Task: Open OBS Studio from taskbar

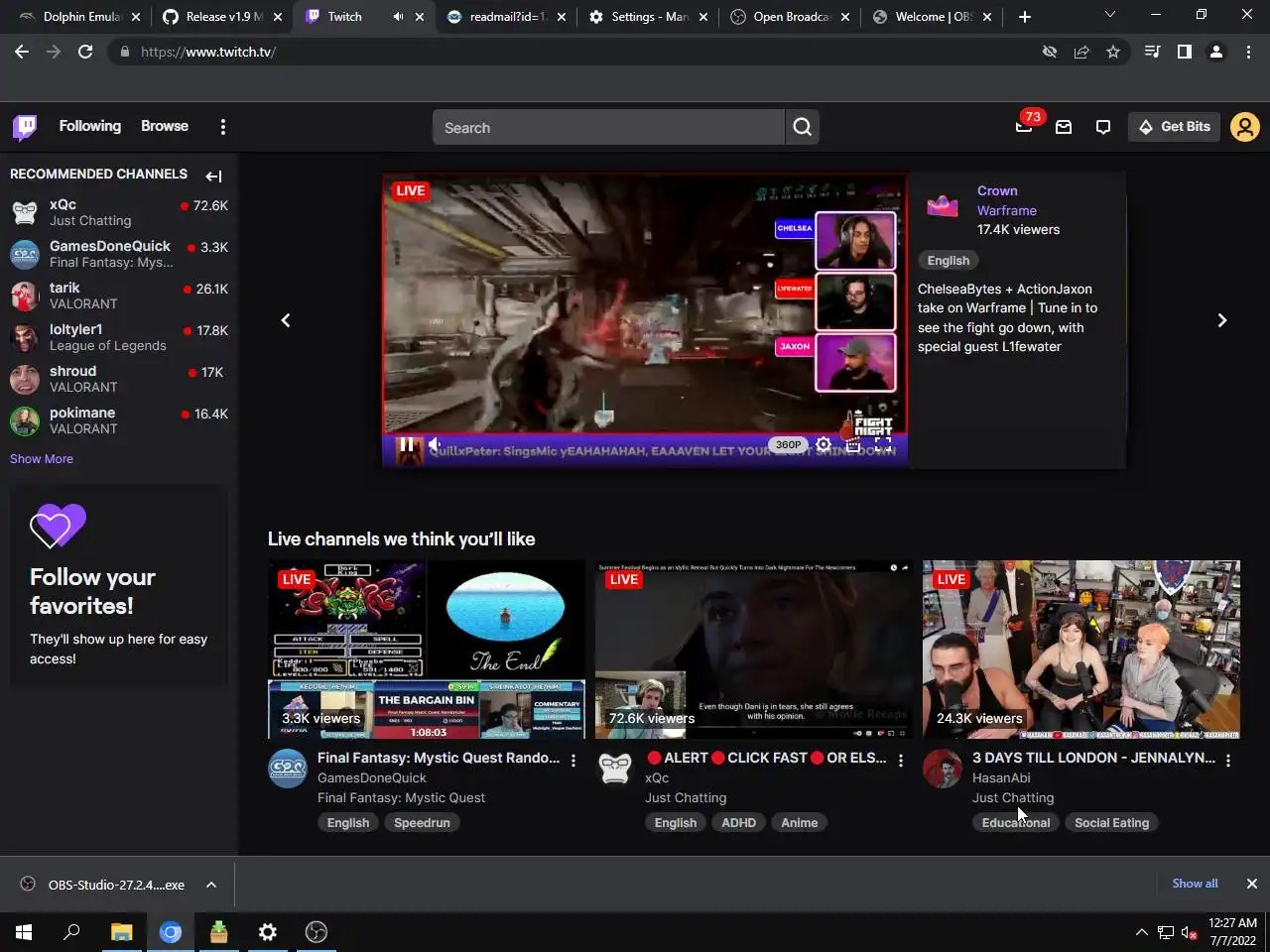Action: pyautogui.click(x=317, y=932)
